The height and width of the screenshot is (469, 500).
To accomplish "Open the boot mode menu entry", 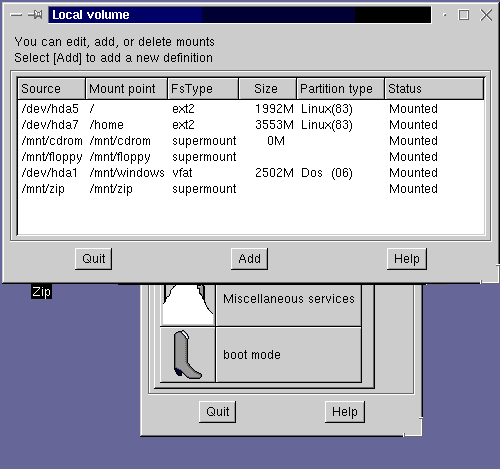I will (289, 355).
